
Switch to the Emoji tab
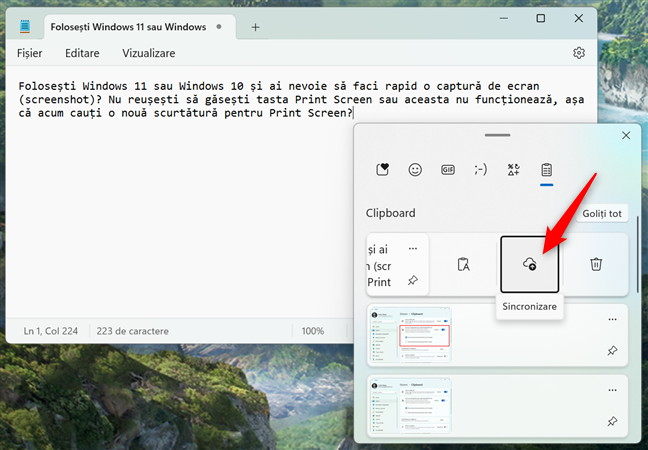click(415, 169)
